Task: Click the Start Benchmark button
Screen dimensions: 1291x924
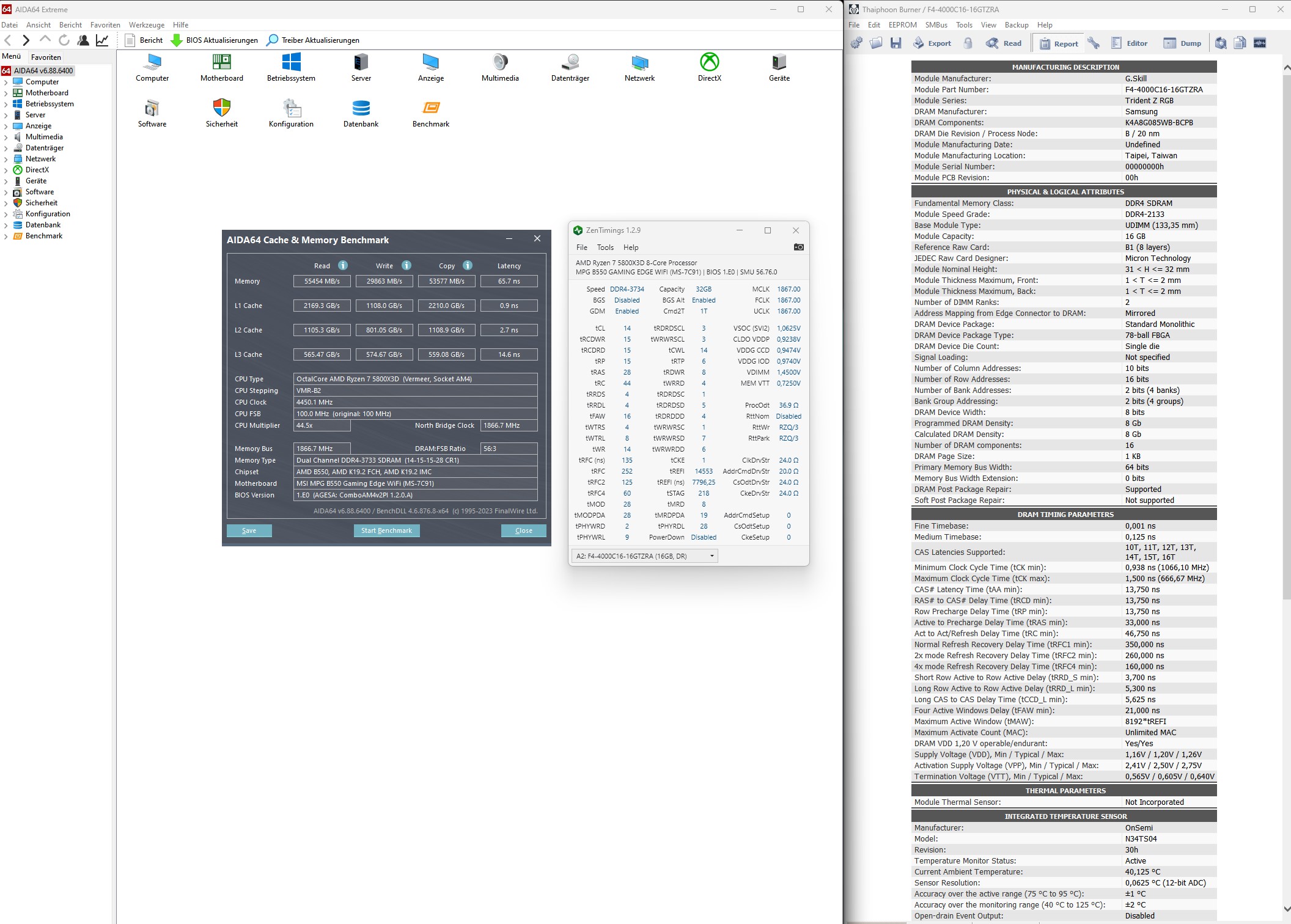Action: pyautogui.click(x=386, y=530)
